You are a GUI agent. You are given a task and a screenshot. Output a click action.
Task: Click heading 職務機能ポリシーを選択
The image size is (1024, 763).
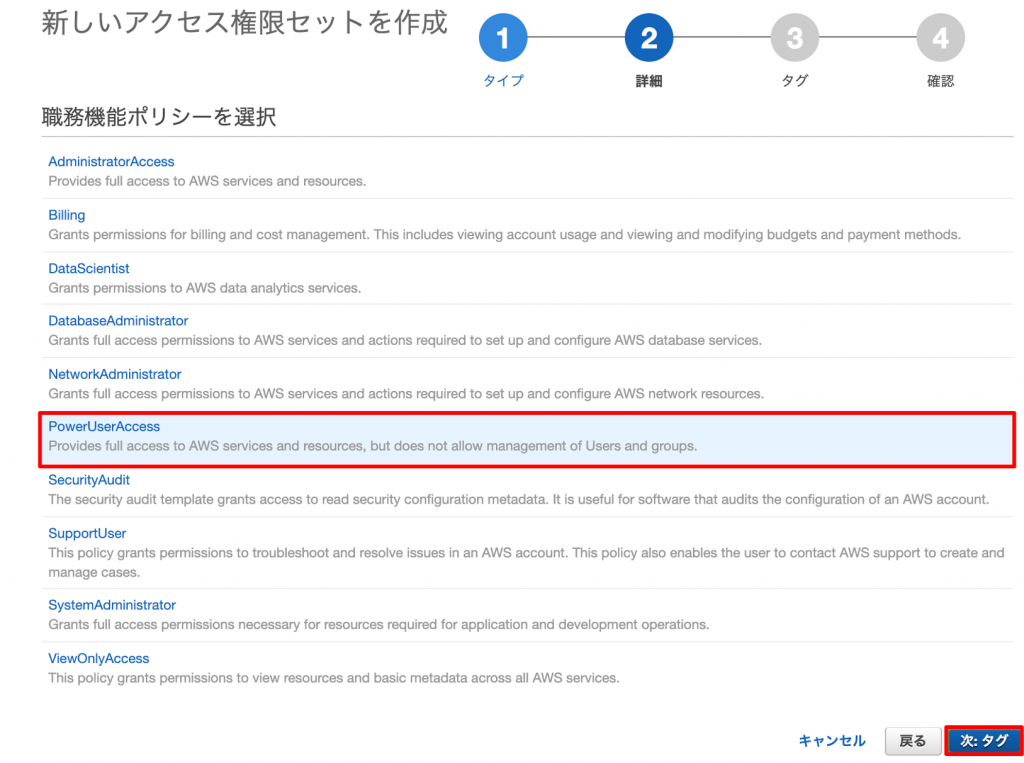[159, 117]
